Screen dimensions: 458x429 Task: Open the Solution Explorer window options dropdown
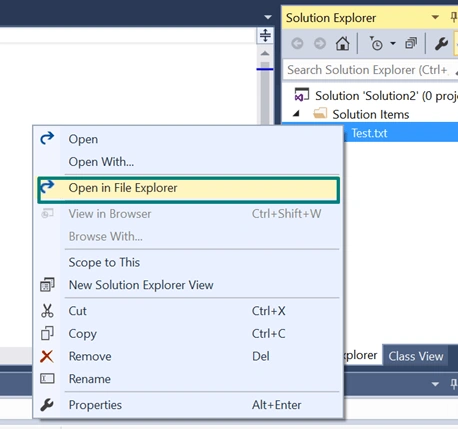pos(435,17)
